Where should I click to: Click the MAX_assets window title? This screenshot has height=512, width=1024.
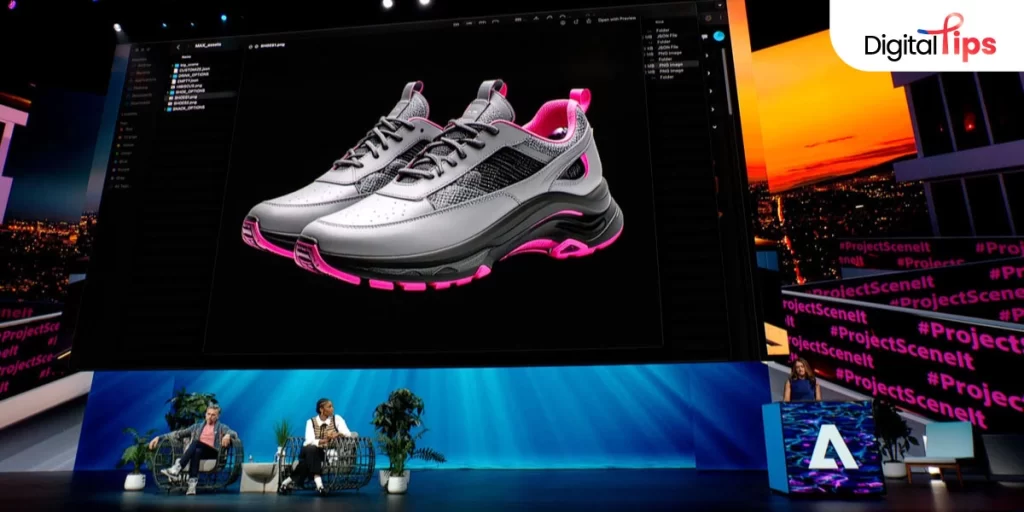[208, 45]
